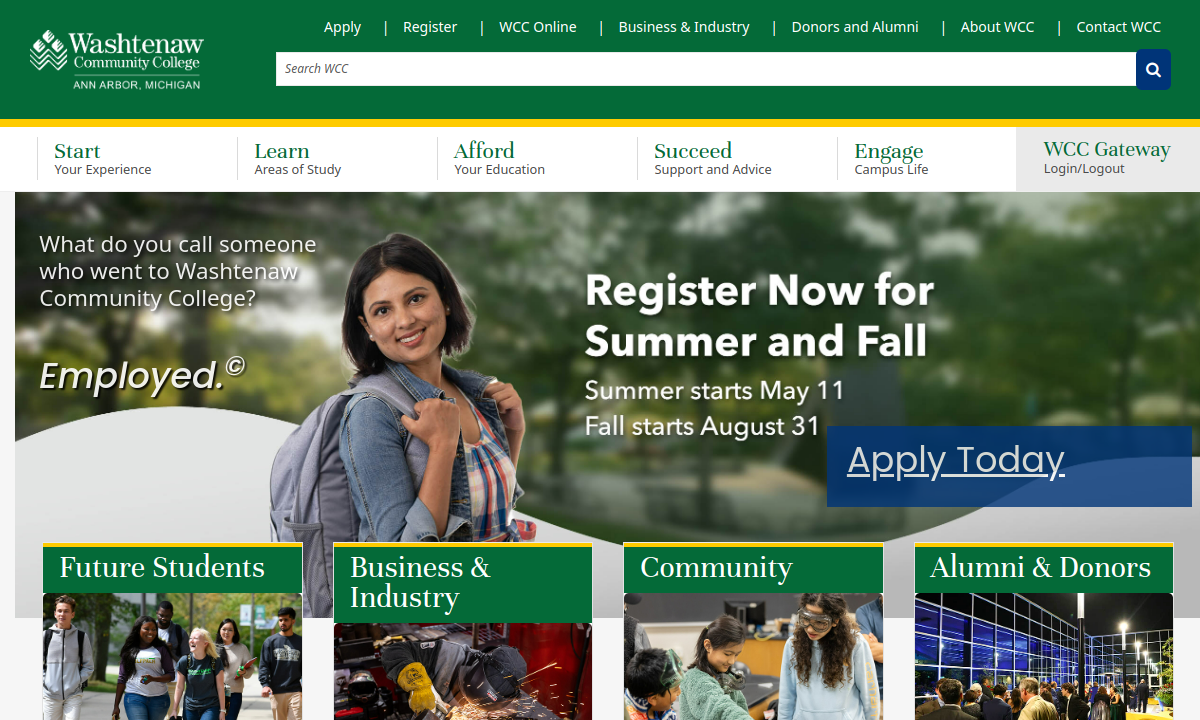The height and width of the screenshot is (720, 1200).
Task: Go to Register in the top navigation
Action: pos(430,27)
